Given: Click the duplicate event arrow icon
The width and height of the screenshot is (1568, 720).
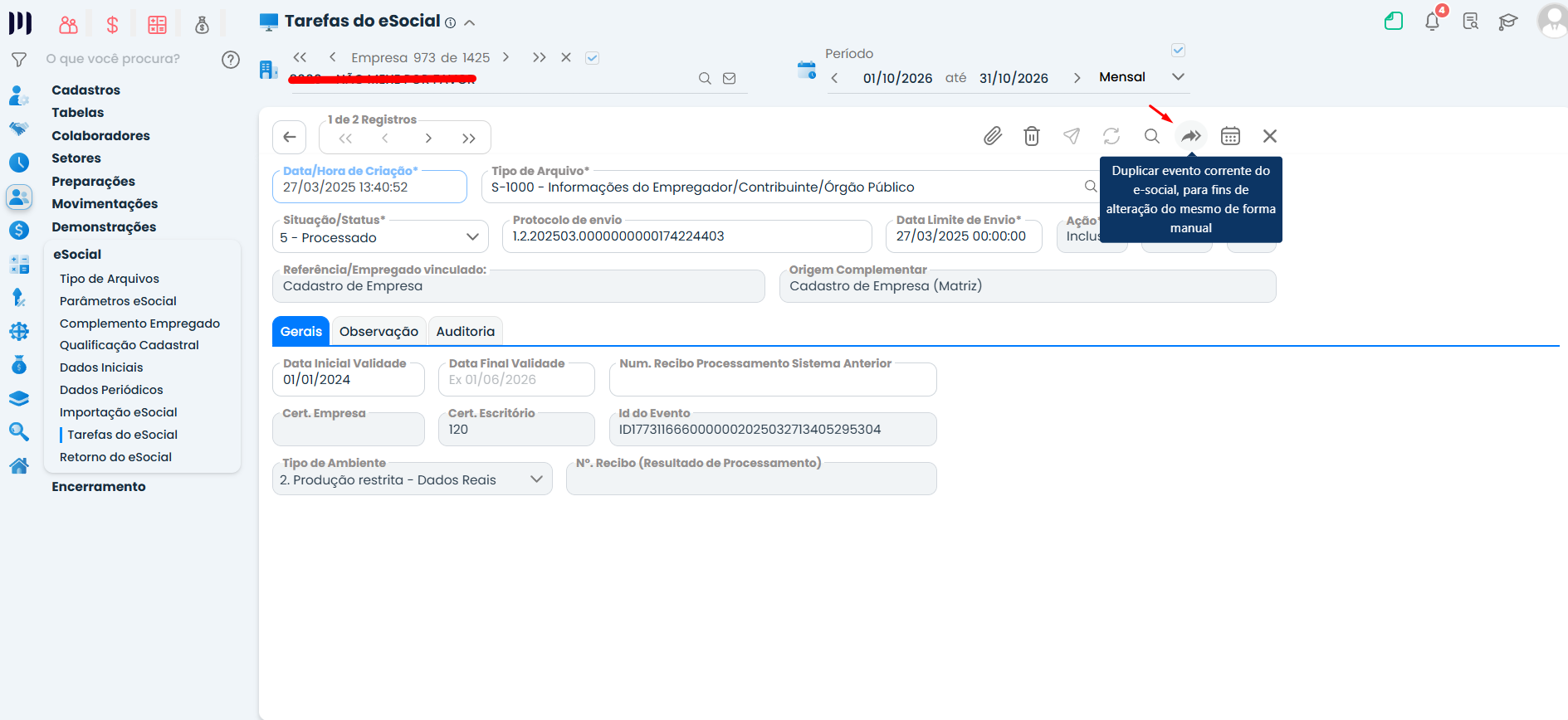Looking at the screenshot, I should click(1191, 136).
